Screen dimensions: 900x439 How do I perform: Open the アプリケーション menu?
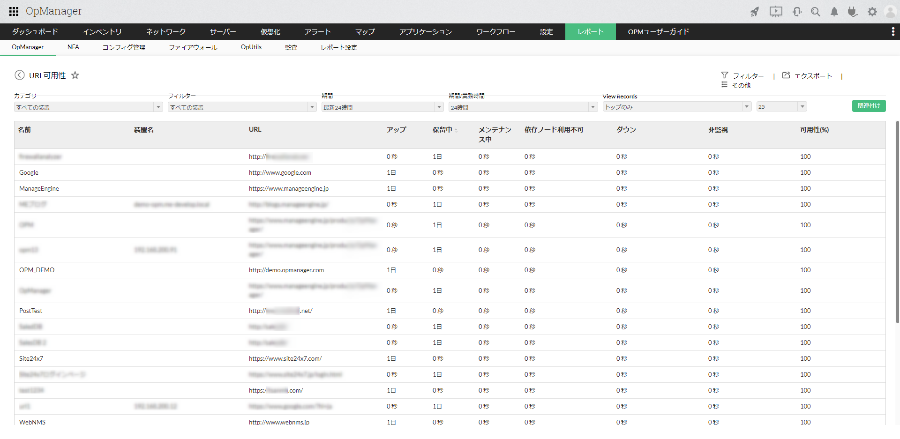click(x=425, y=32)
